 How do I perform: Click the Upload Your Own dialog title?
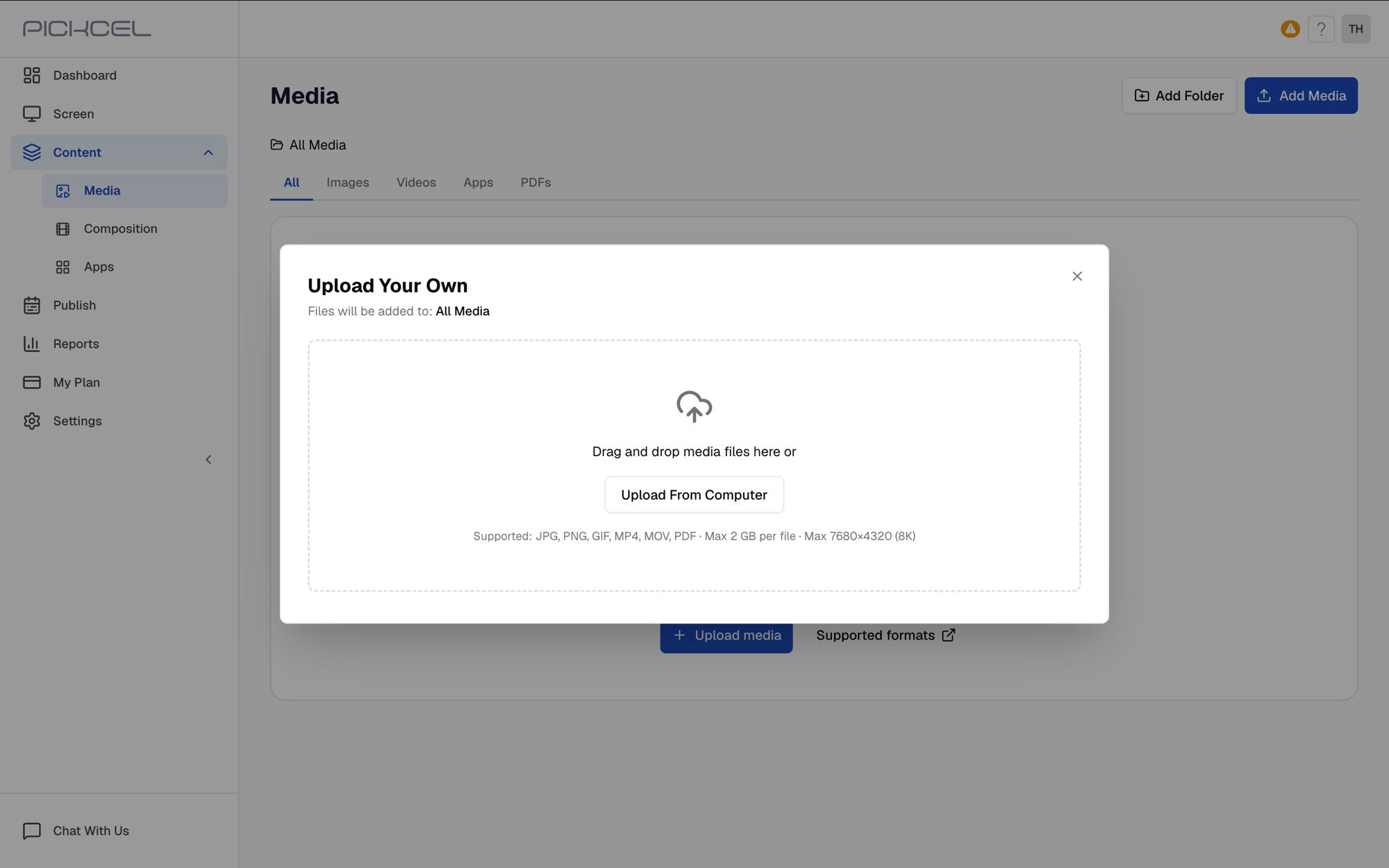[388, 285]
